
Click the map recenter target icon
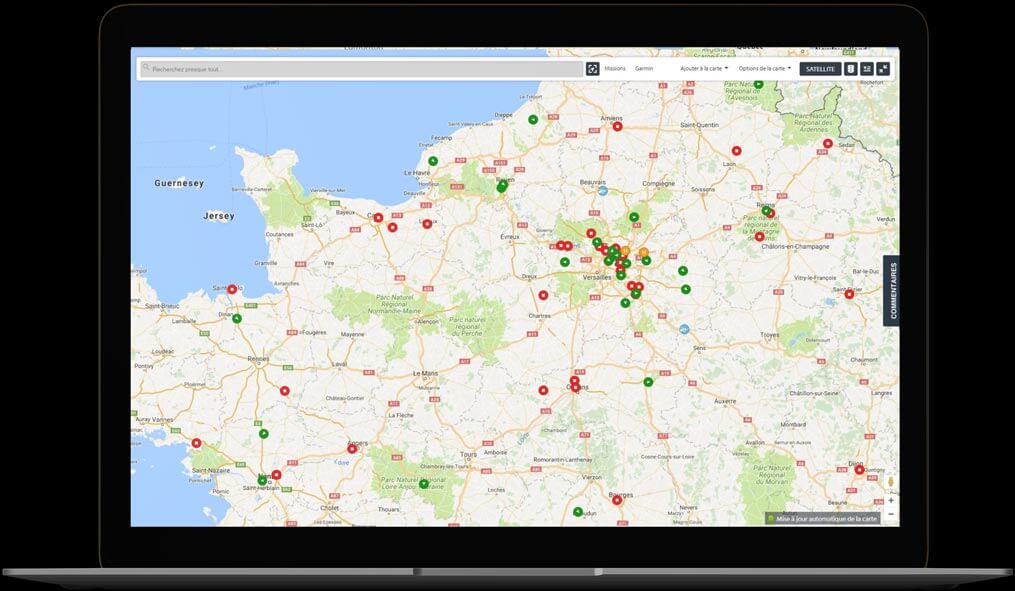coord(592,69)
